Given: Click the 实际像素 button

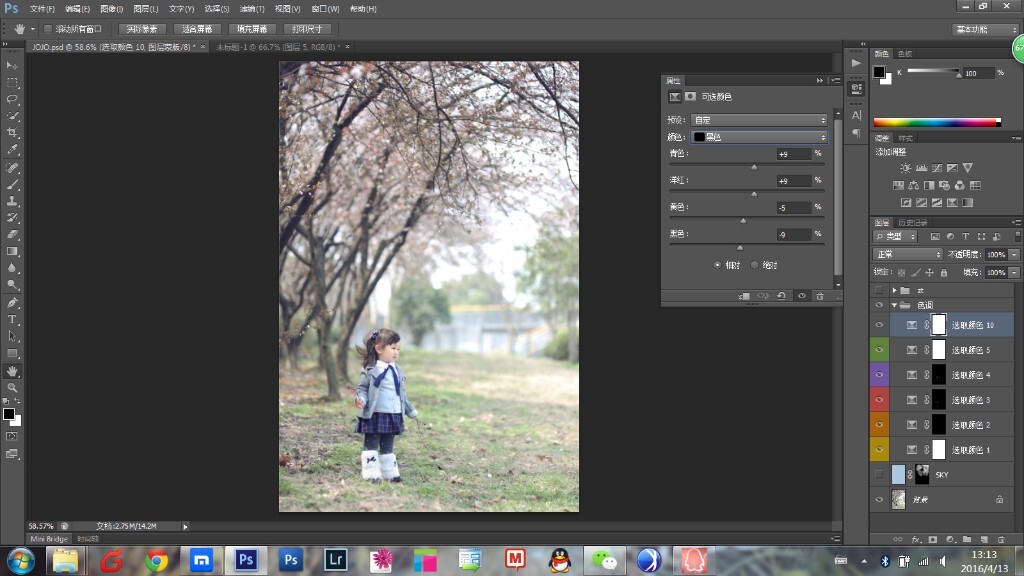Looking at the screenshot, I should [x=142, y=29].
